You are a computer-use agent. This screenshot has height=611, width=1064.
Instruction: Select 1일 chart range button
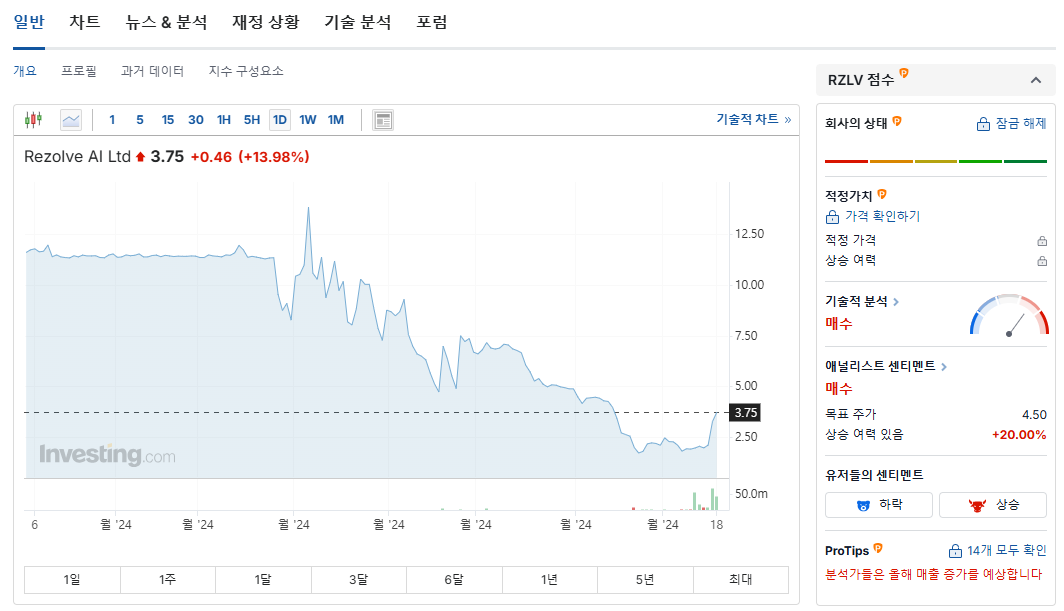pyautogui.click(x=72, y=580)
